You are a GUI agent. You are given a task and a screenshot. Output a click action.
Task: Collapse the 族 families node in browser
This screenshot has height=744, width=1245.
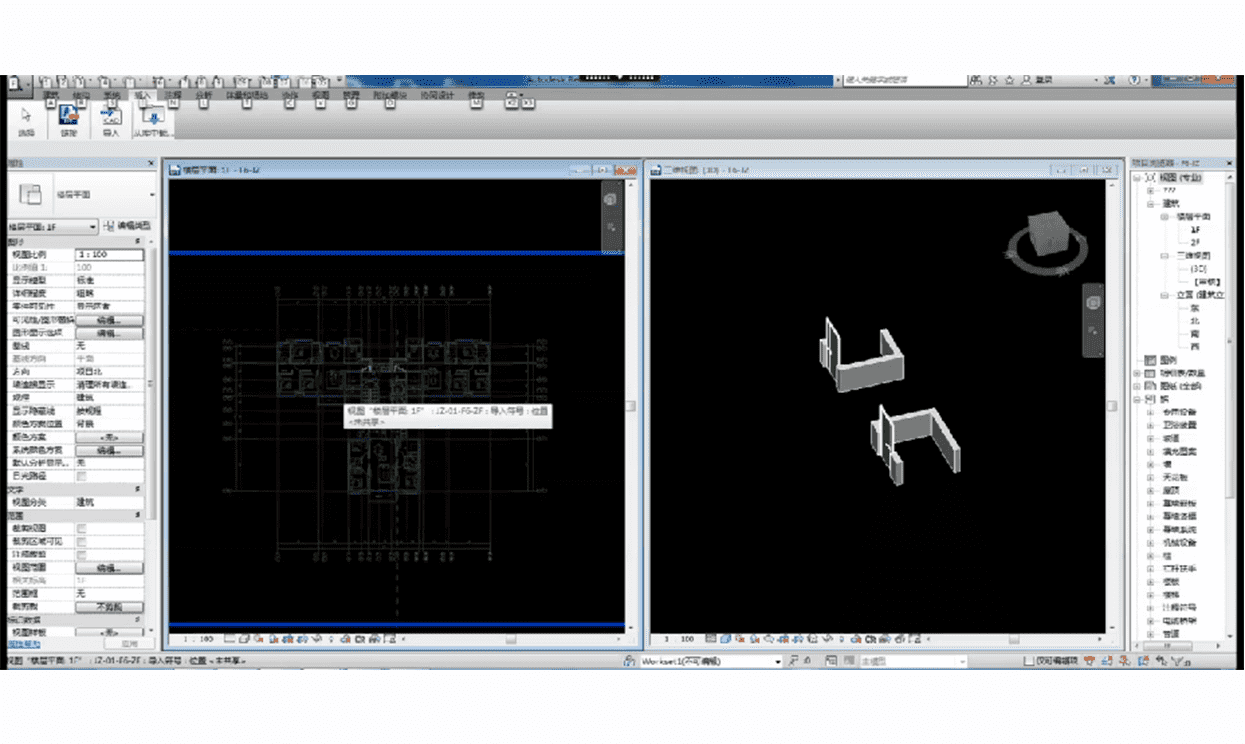(1137, 399)
